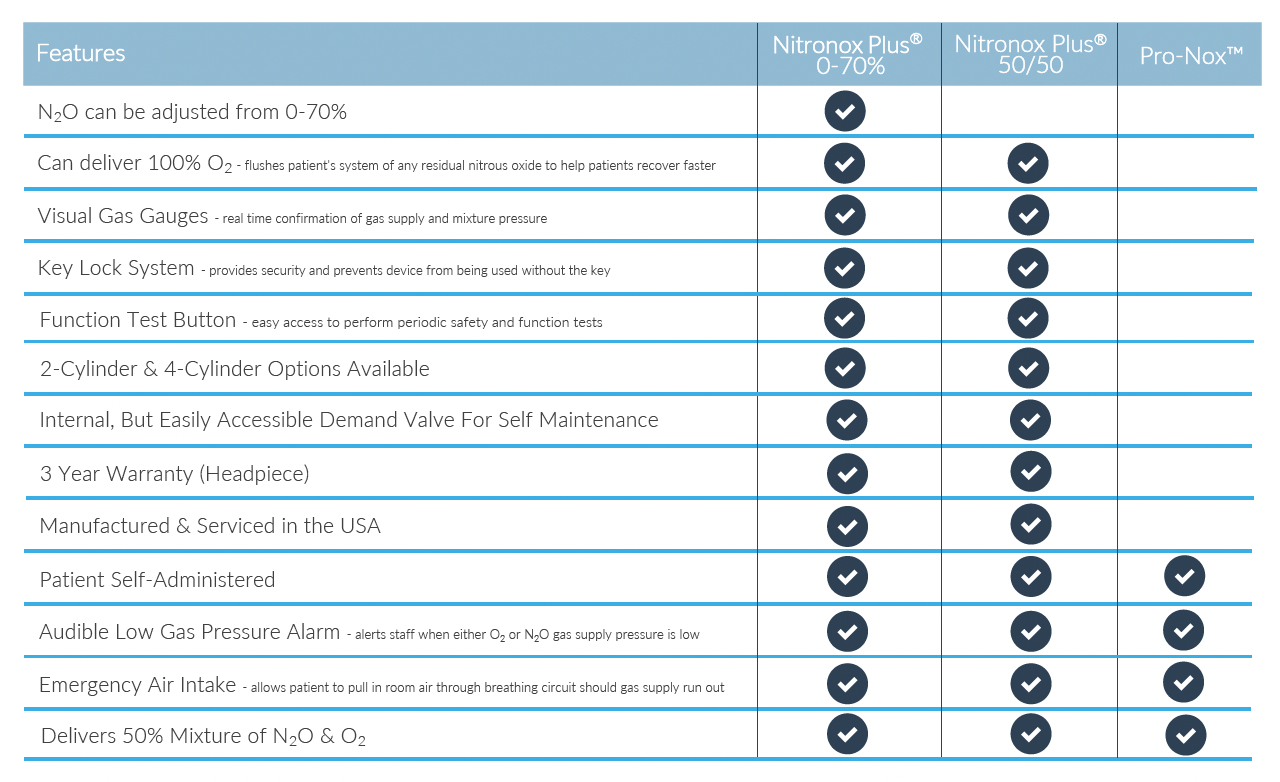
Task: Click the Key Lock System feature text
Action: click(x=116, y=268)
